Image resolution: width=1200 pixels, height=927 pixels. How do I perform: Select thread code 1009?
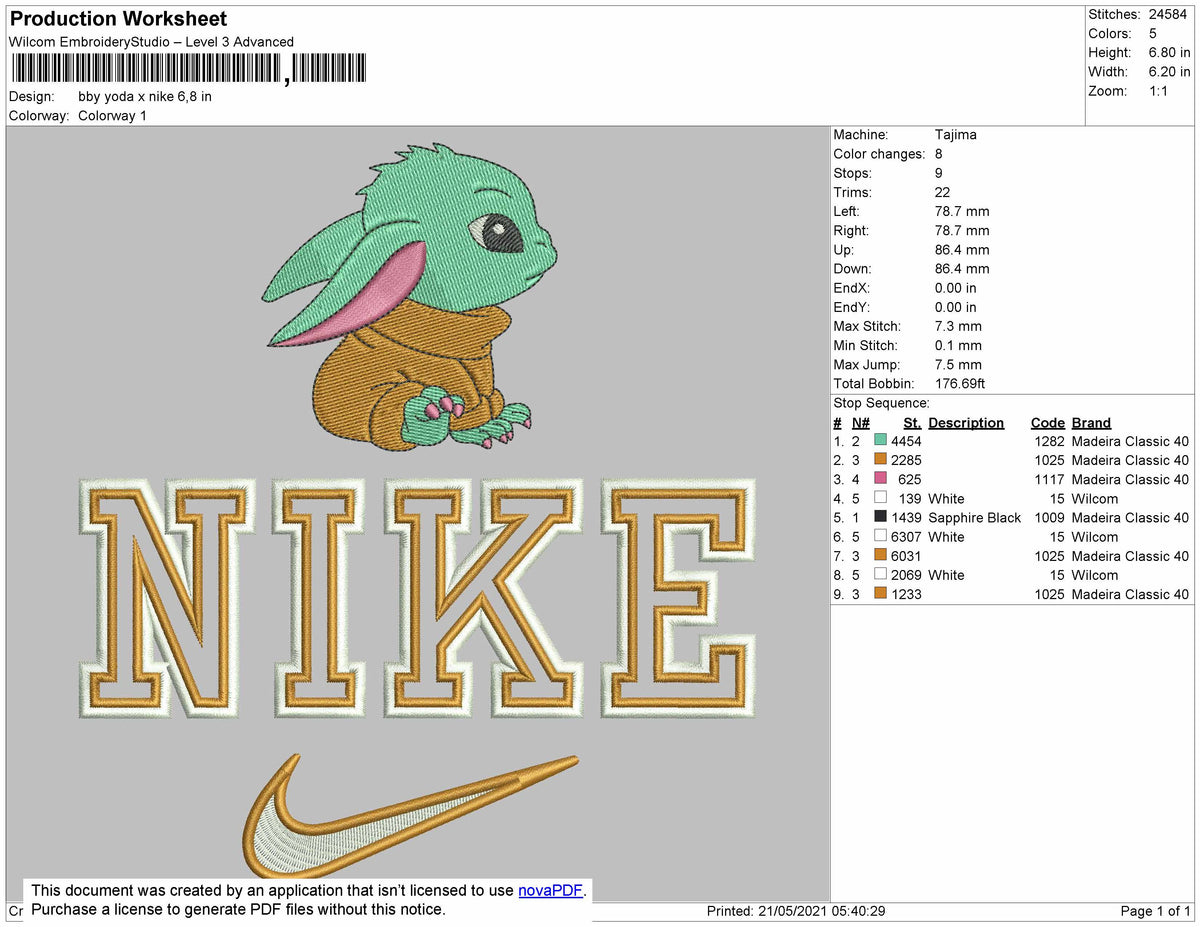point(1049,517)
